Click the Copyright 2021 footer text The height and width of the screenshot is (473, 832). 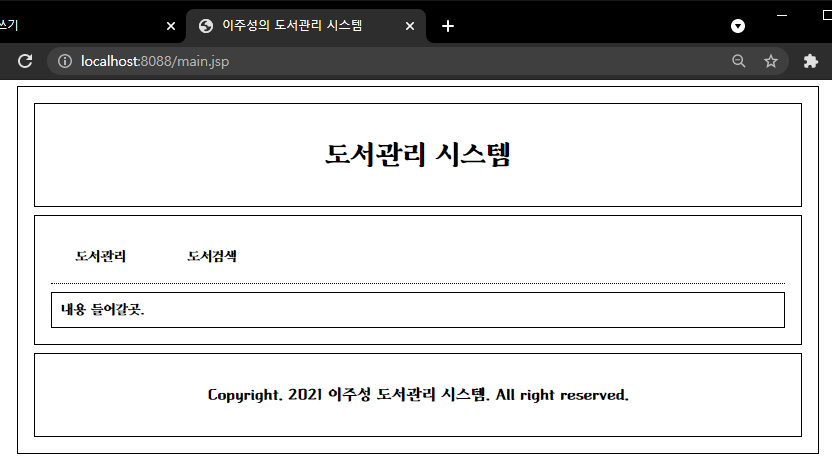(418, 395)
